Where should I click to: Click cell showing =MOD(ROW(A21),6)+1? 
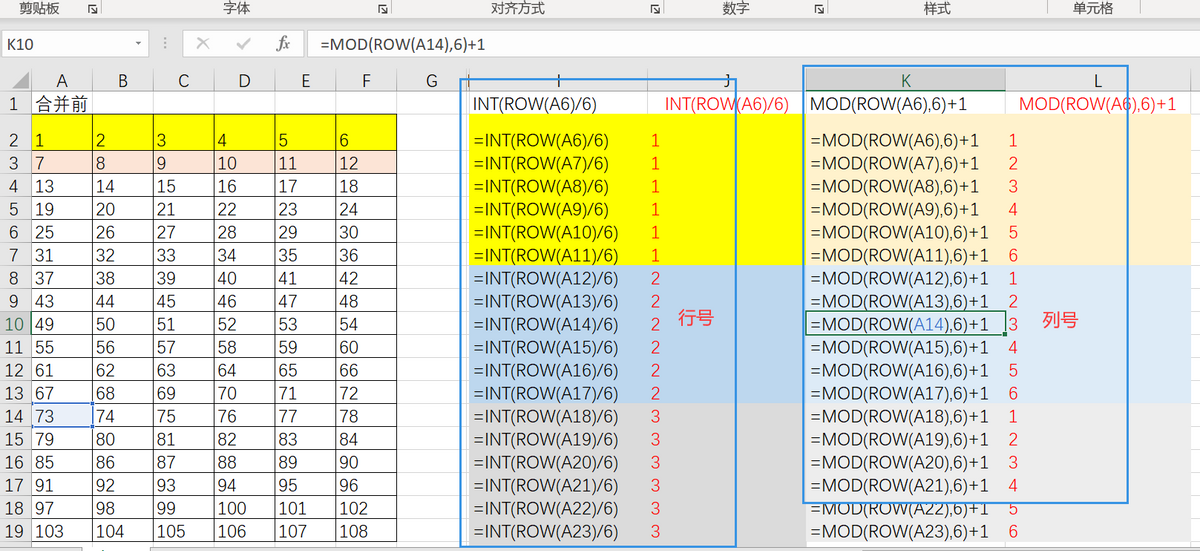pyautogui.click(x=906, y=485)
